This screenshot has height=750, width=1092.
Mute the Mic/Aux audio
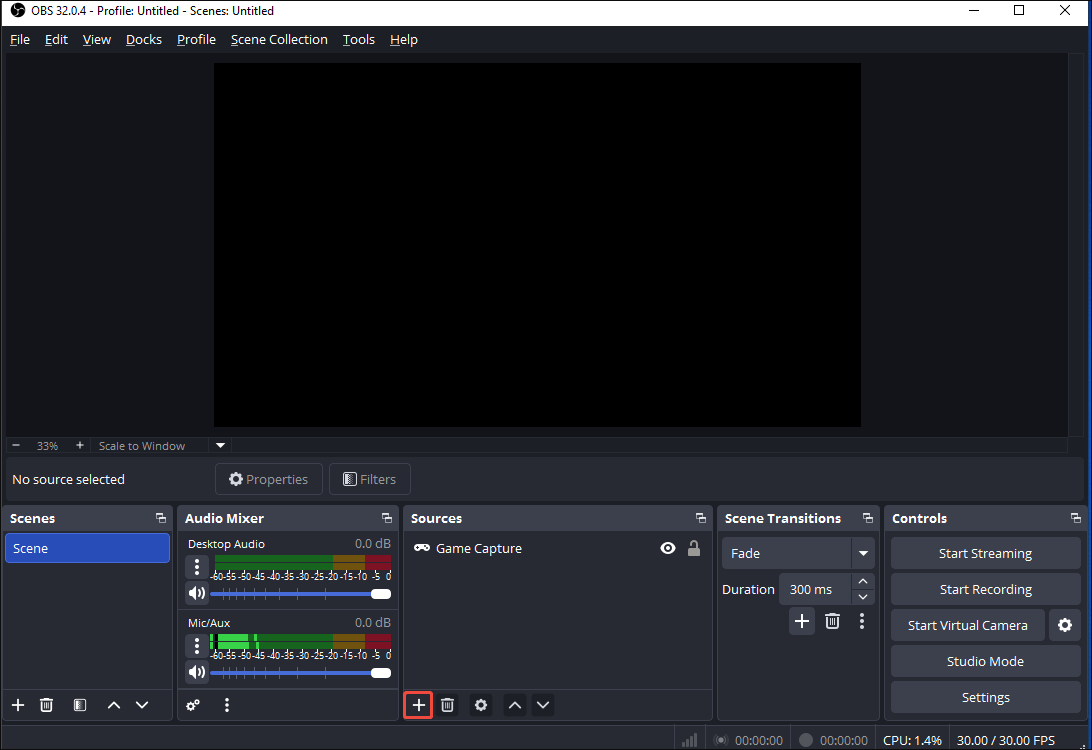pos(196,671)
